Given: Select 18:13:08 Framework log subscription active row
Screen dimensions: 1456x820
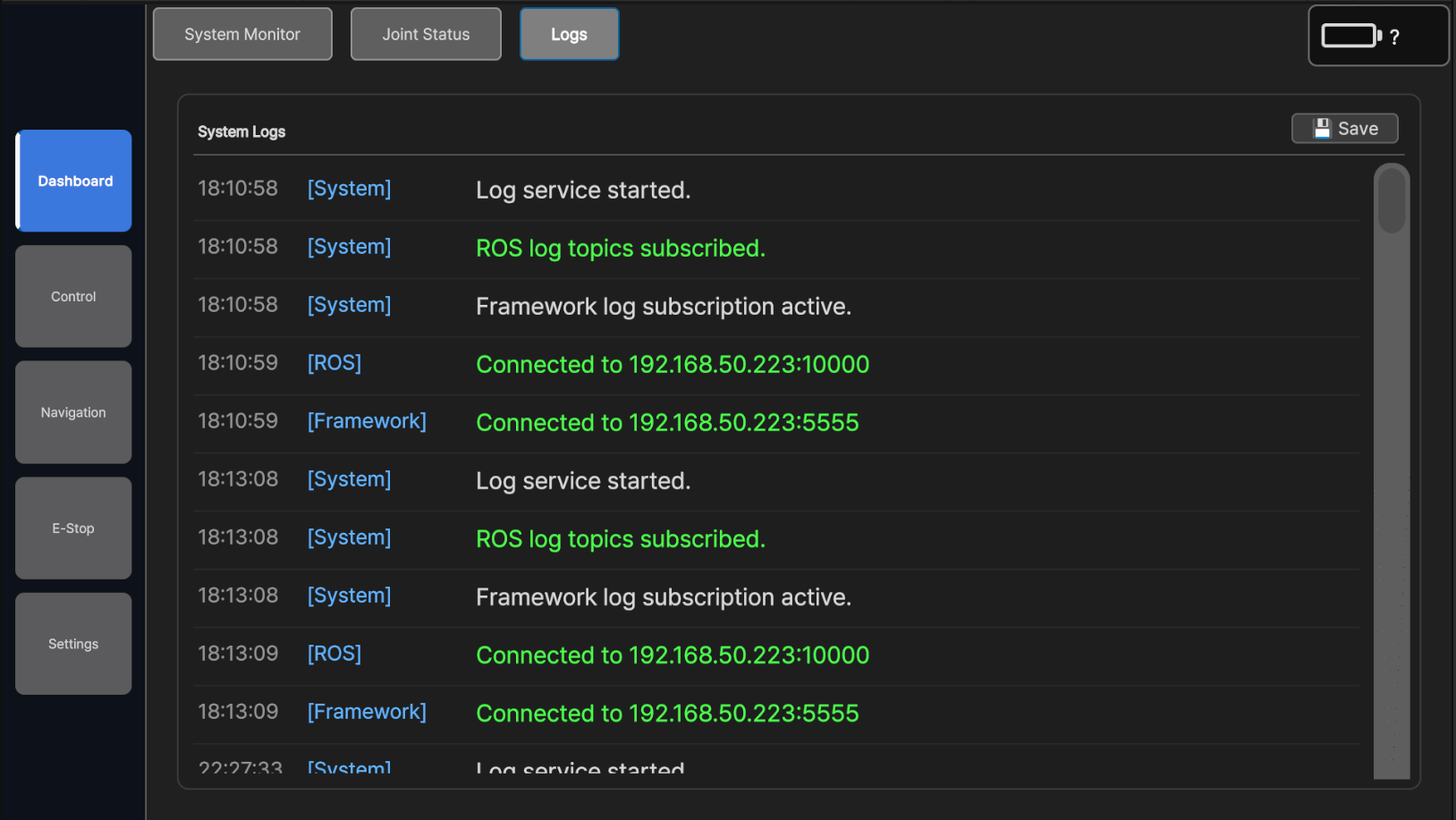Looking at the screenshot, I should tap(663, 597).
